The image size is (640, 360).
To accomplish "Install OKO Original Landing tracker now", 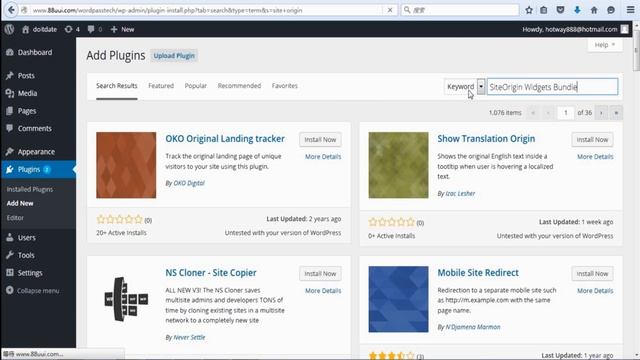I will [x=320, y=140].
